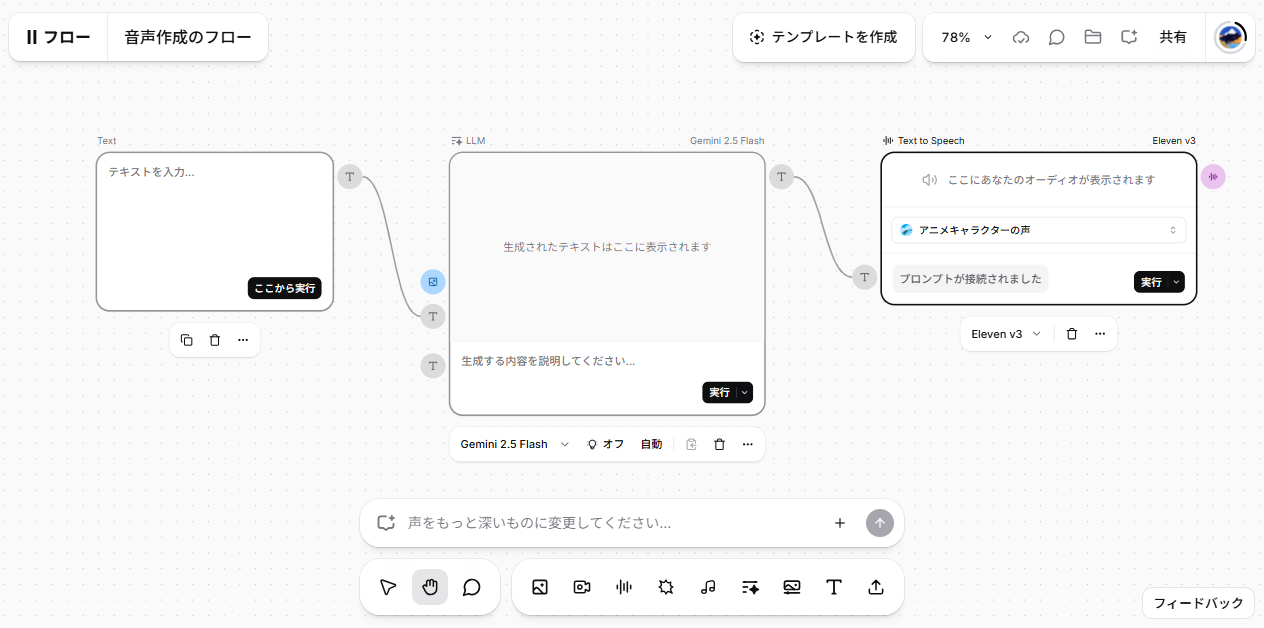Expand the Gemini 2.5 Flash model dropdown
The width and height of the screenshot is (1264, 628).
(x=515, y=444)
